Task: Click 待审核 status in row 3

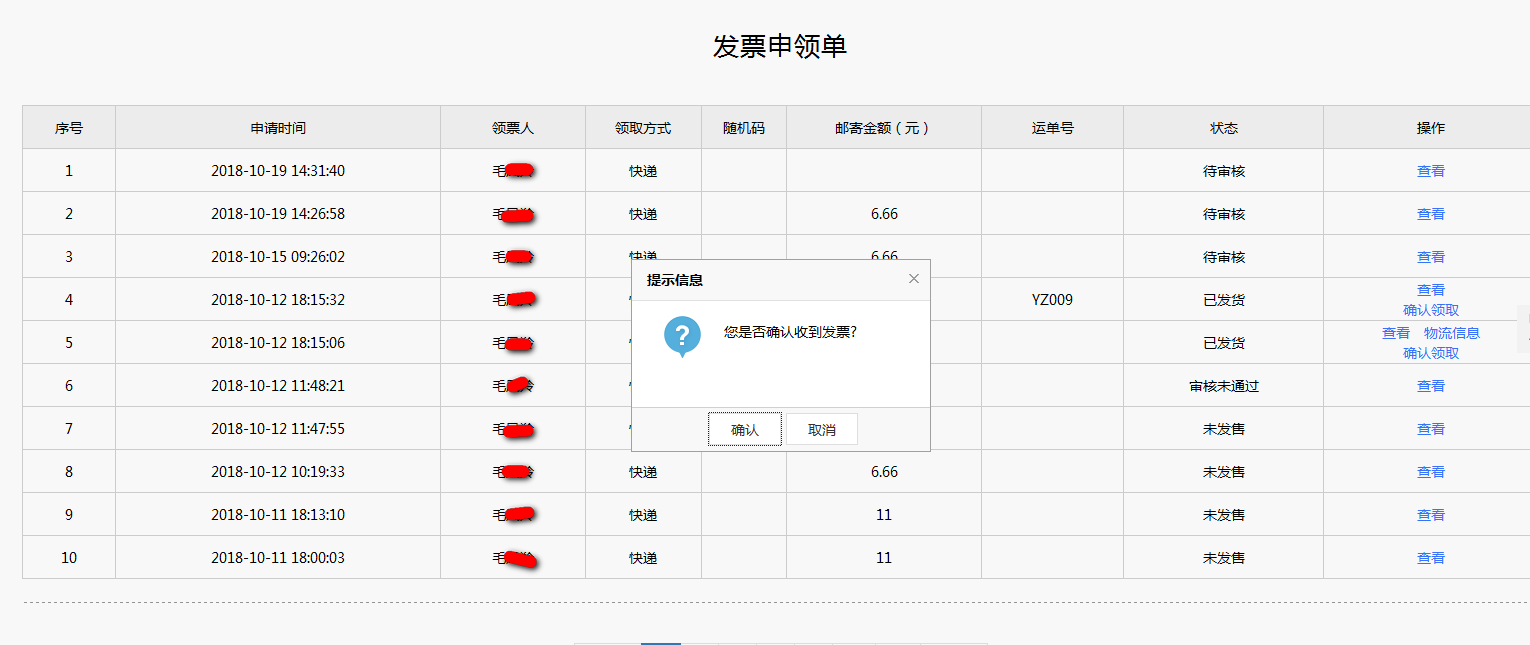Action: coord(1224,257)
